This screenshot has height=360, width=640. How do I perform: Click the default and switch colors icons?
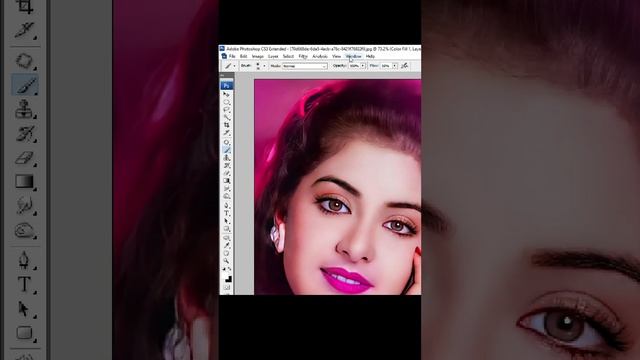[x=227, y=269]
